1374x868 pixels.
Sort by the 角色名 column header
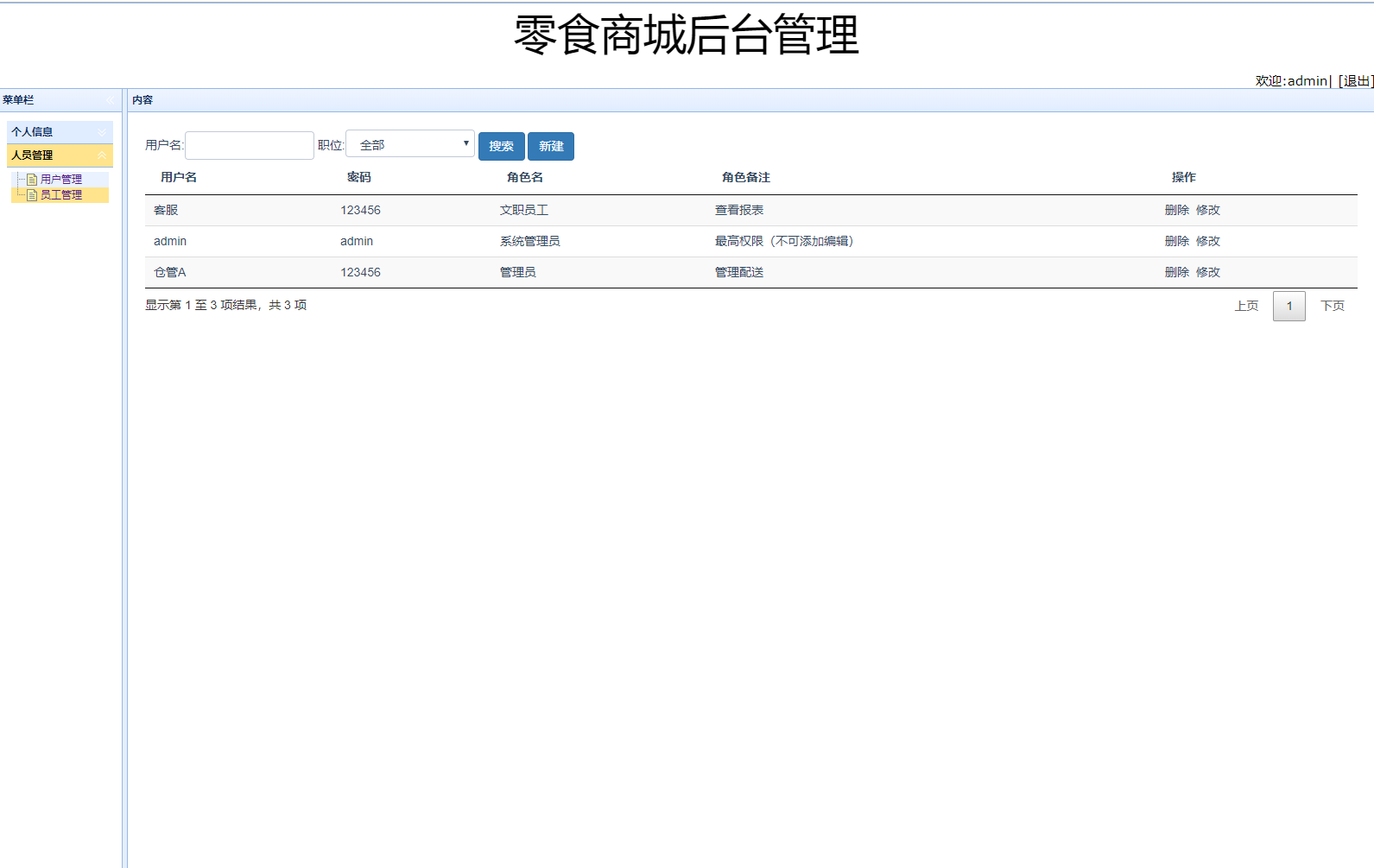click(525, 177)
